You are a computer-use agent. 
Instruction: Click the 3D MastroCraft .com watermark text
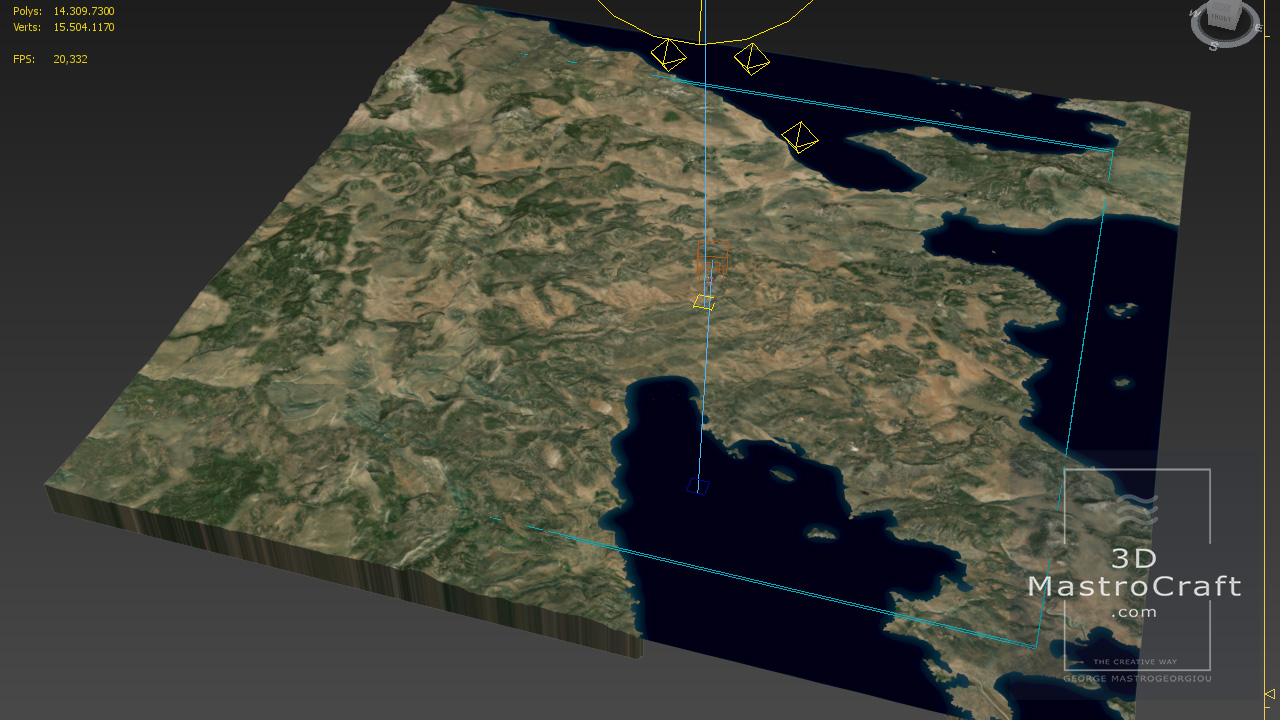(x=1134, y=585)
